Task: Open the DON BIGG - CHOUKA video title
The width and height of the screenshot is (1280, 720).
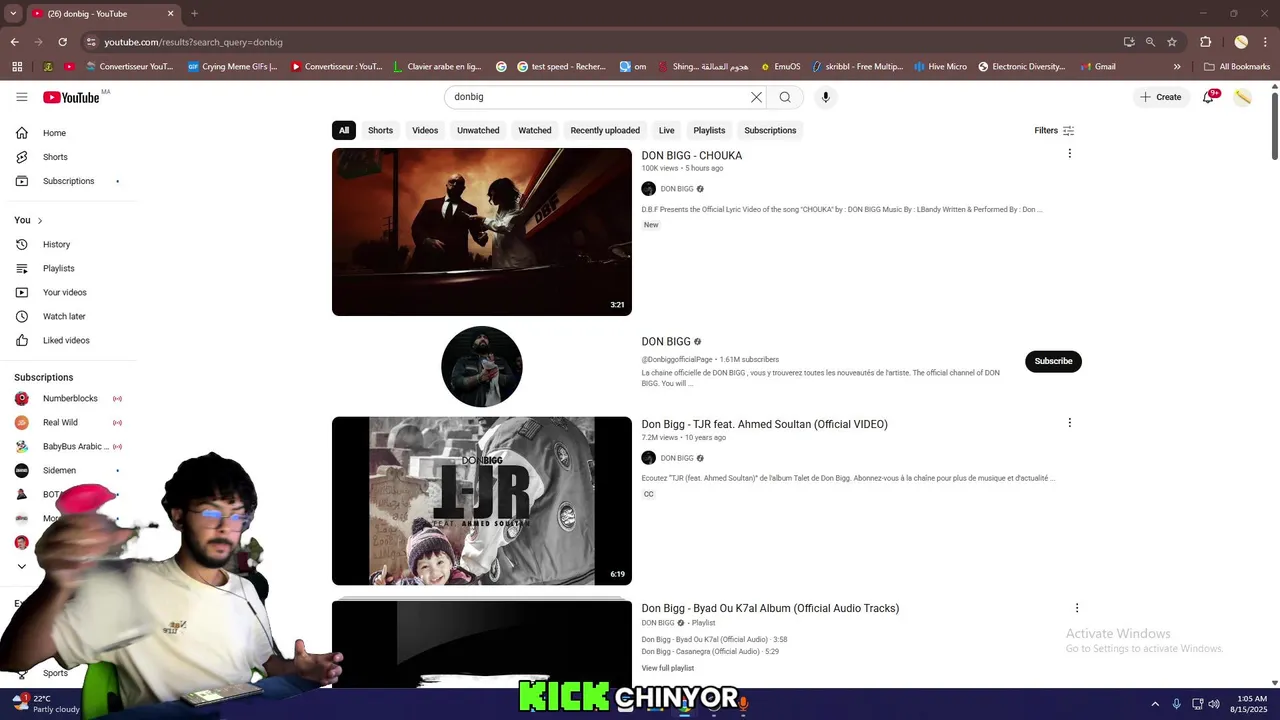Action: [692, 156]
